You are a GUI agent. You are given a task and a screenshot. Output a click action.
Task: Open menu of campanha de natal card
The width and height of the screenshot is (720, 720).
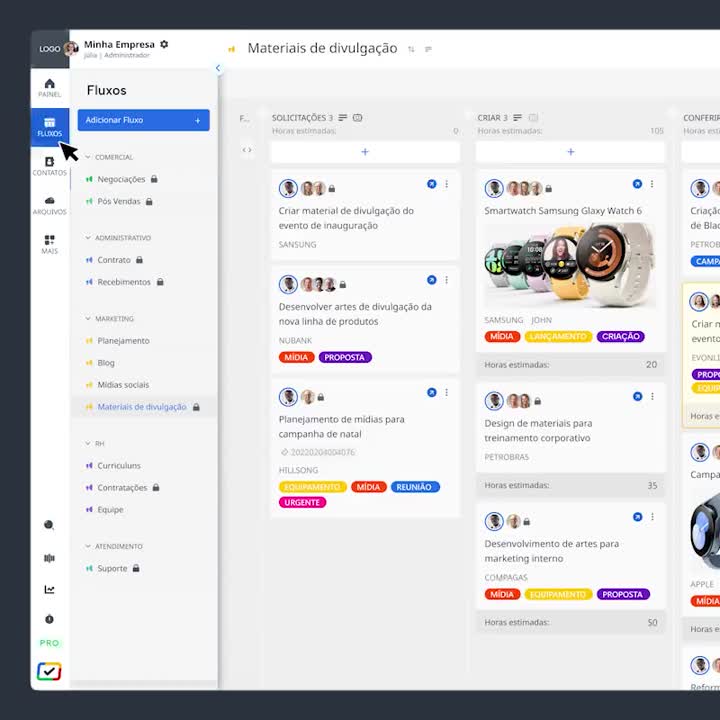click(446, 393)
